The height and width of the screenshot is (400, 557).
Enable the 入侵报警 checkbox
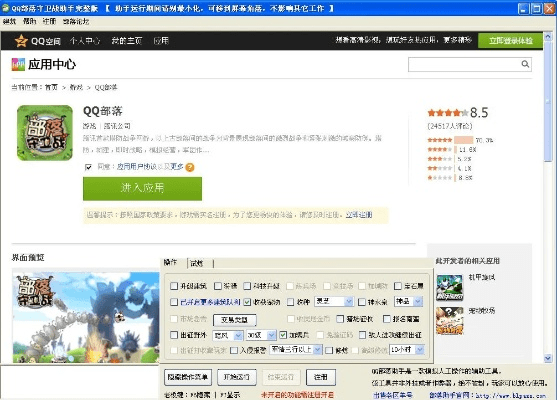click(x=234, y=350)
